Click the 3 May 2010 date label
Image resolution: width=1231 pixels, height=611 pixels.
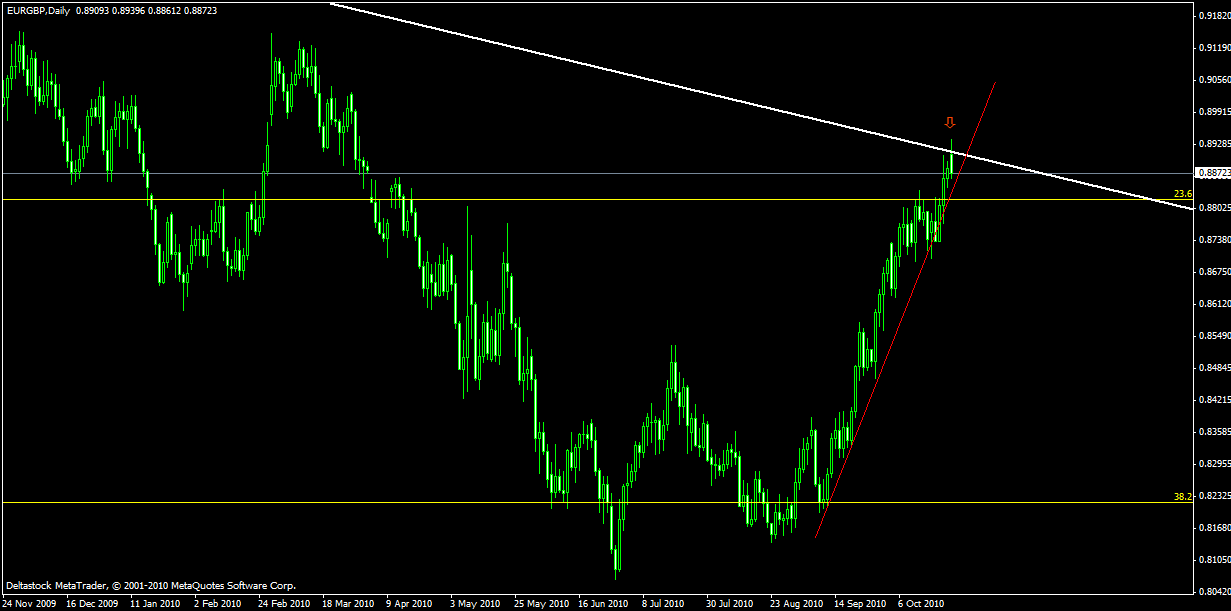(x=476, y=604)
